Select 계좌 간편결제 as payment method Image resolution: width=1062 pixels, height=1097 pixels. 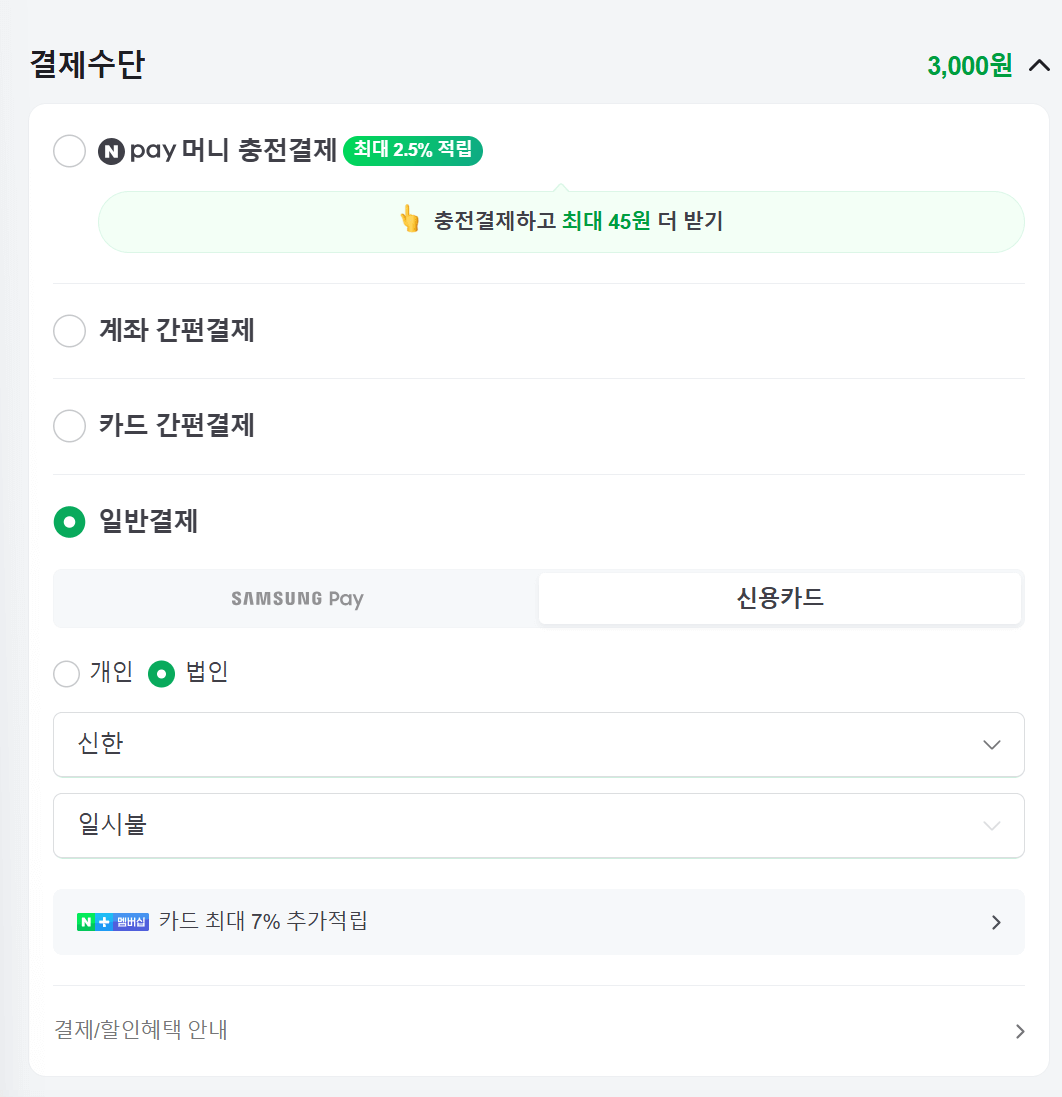(x=68, y=331)
